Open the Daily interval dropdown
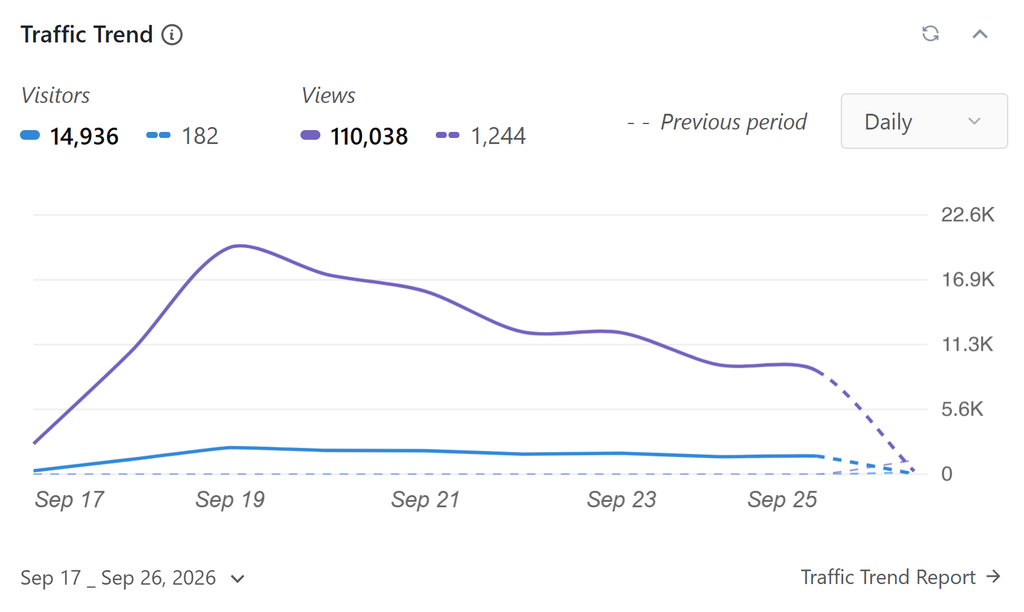Viewport: 1024px width, 612px height. point(923,121)
